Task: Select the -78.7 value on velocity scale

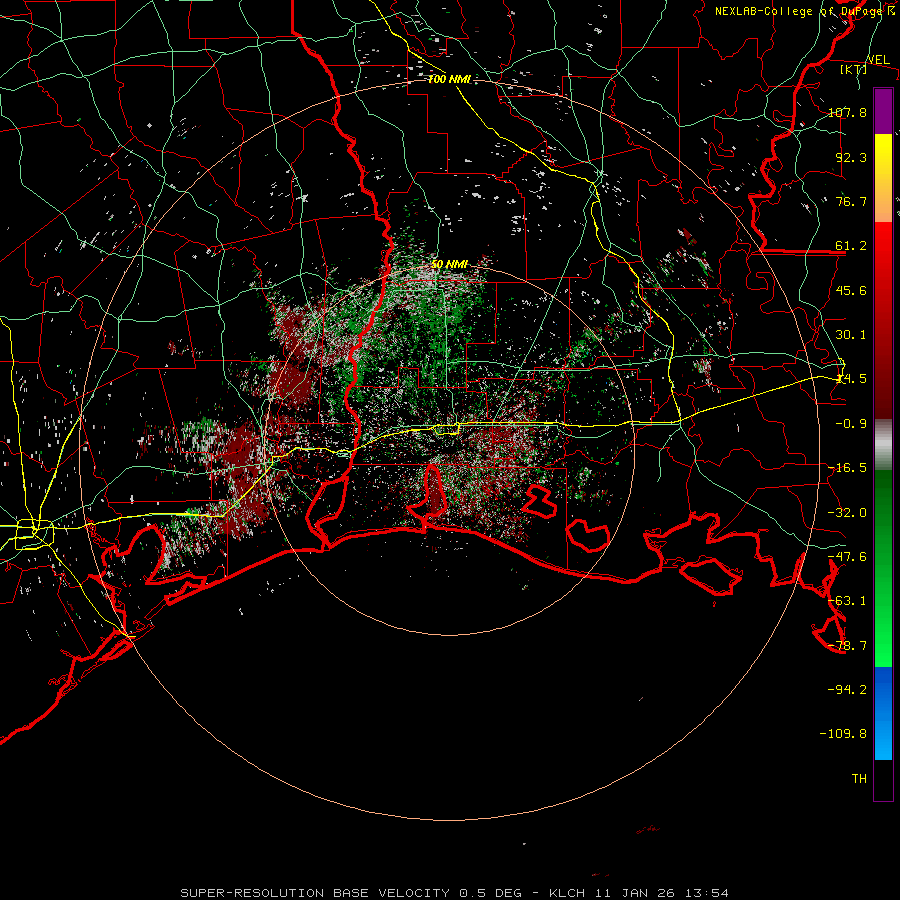Action: click(x=847, y=645)
